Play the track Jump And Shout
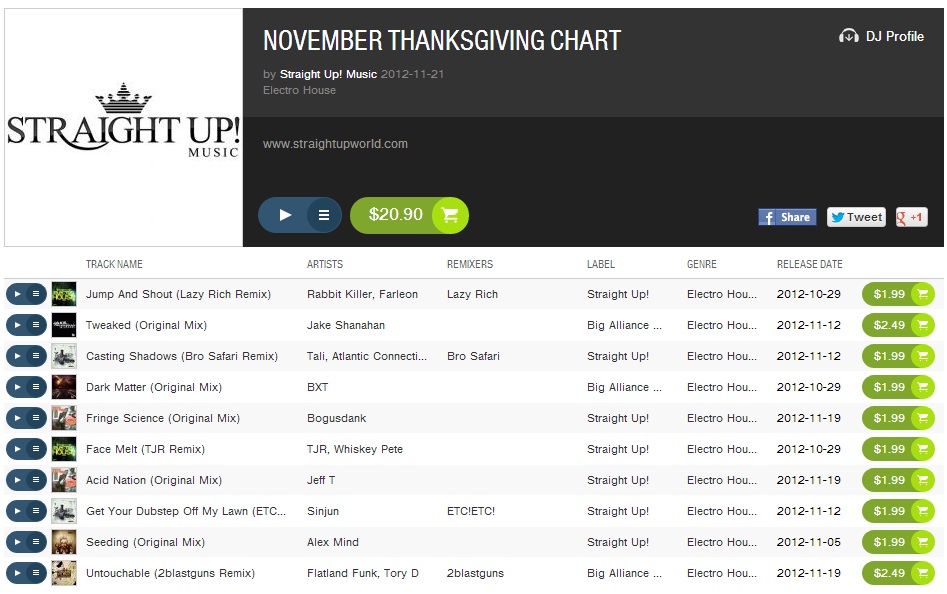This screenshot has width=947, height=594. (18, 294)
